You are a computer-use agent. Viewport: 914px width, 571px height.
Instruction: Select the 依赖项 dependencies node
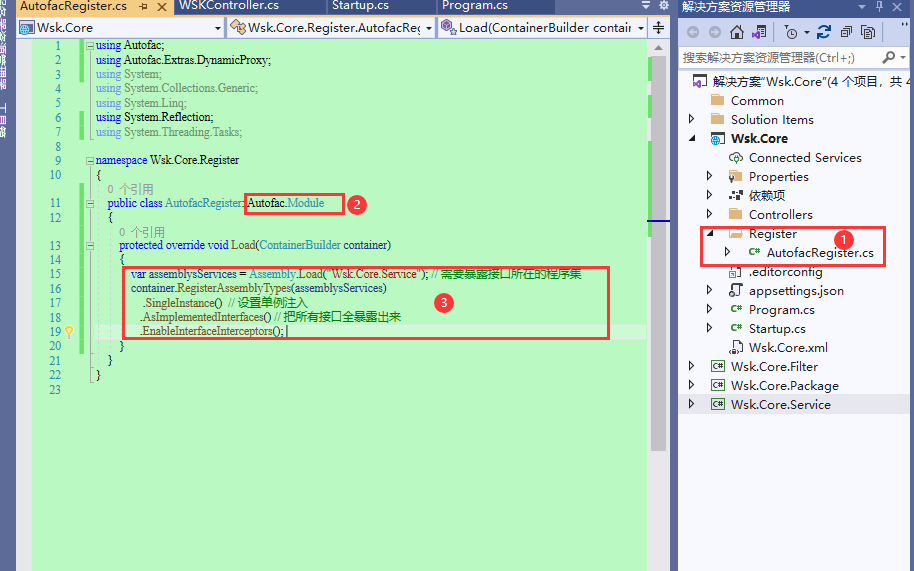pyautogui.click(x=767, y=196)
